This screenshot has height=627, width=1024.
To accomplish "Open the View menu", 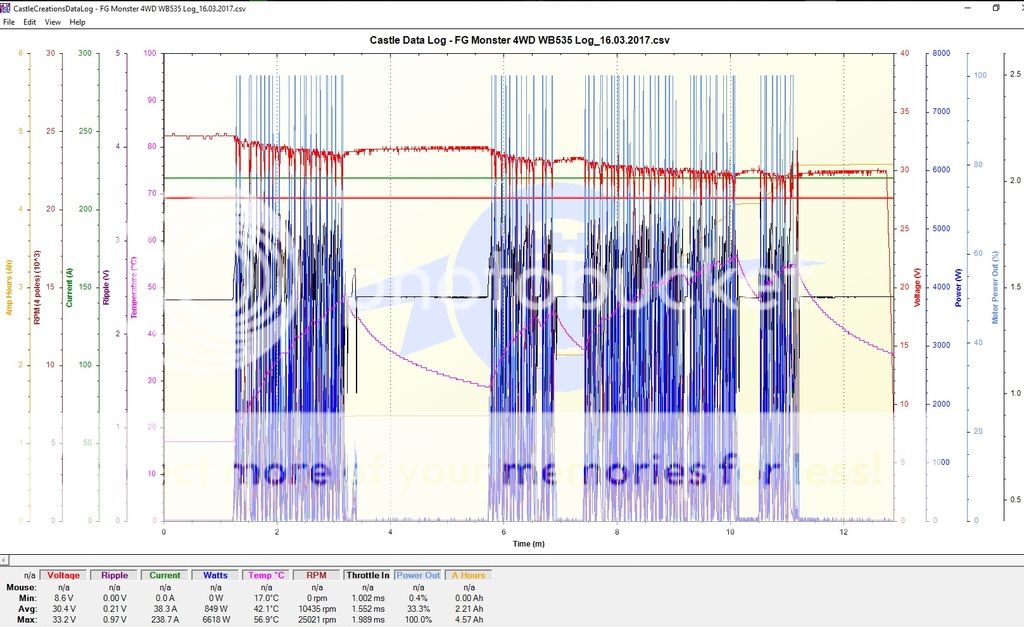I will point(53,21).
